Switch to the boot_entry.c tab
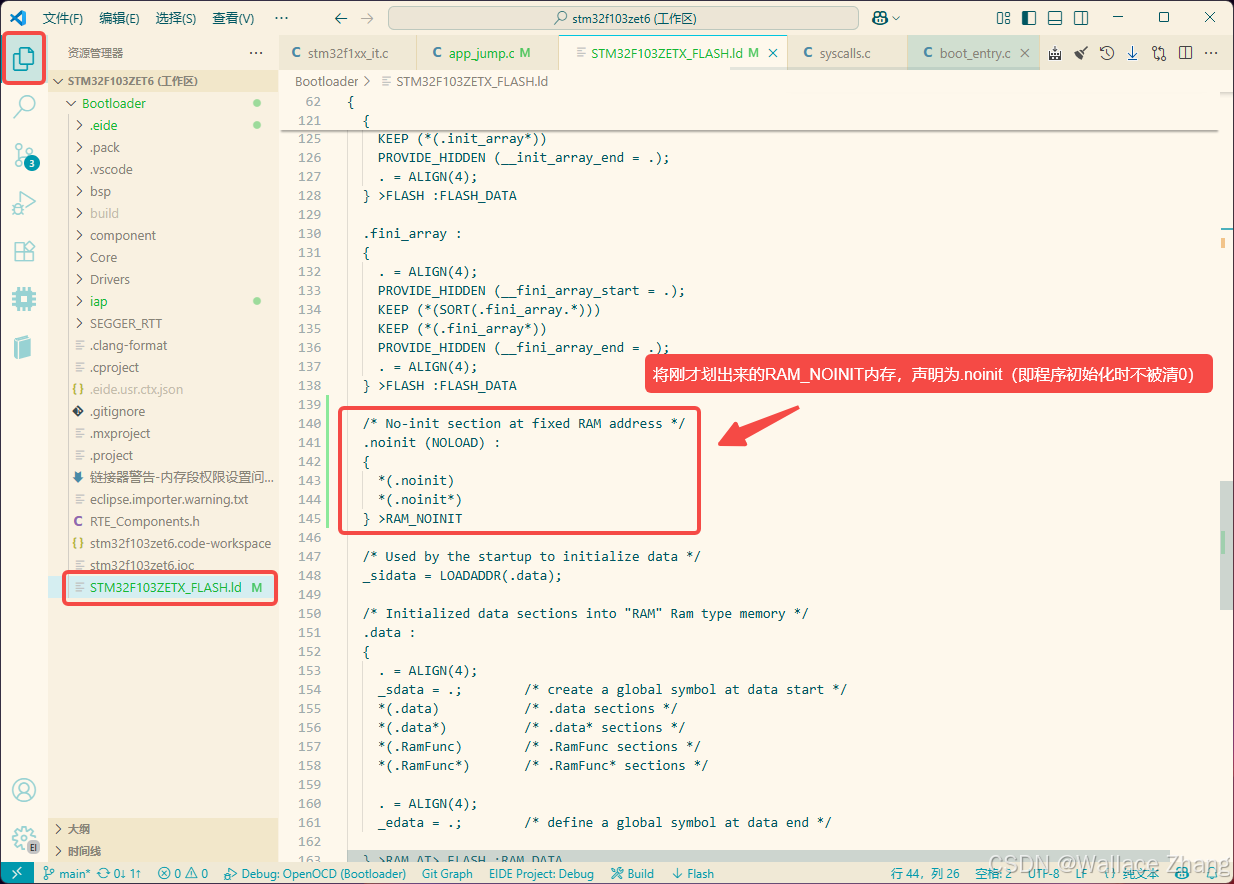1234x884 pixels. [975, 53]
